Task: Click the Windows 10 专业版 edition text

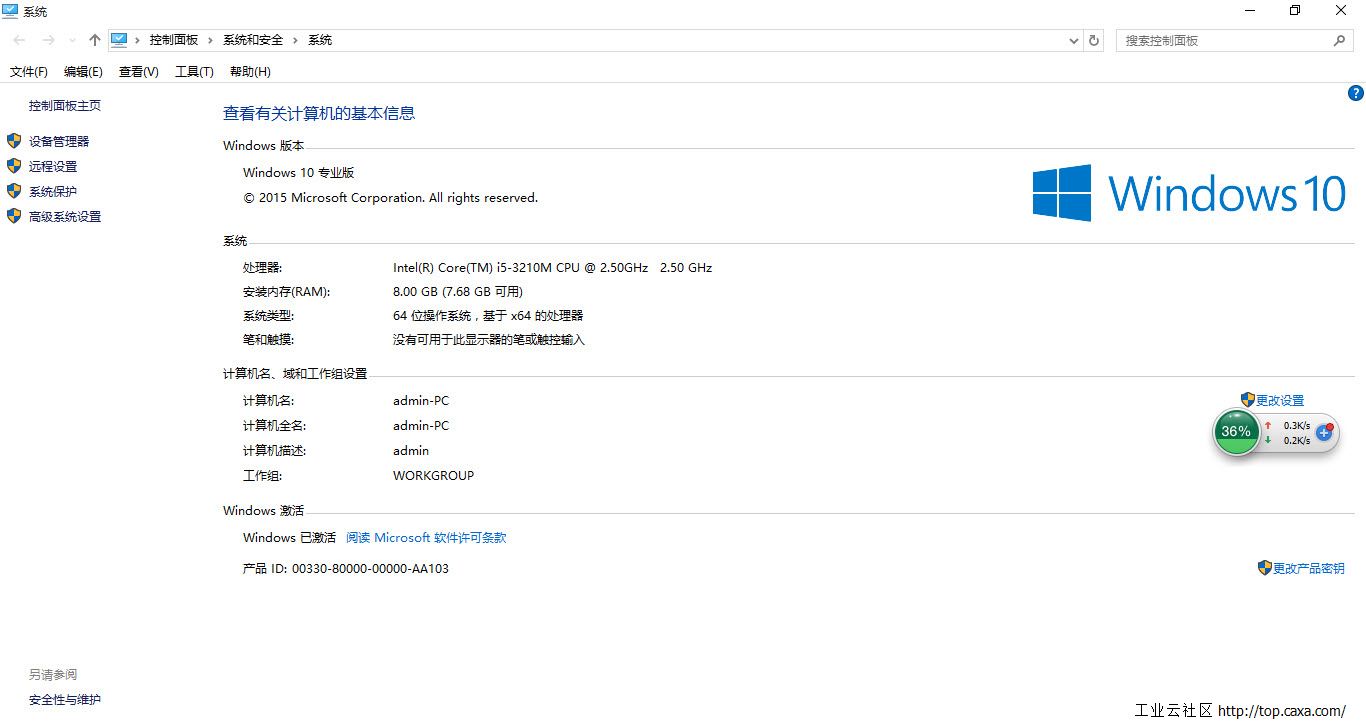Action: [x=299, y=173]
